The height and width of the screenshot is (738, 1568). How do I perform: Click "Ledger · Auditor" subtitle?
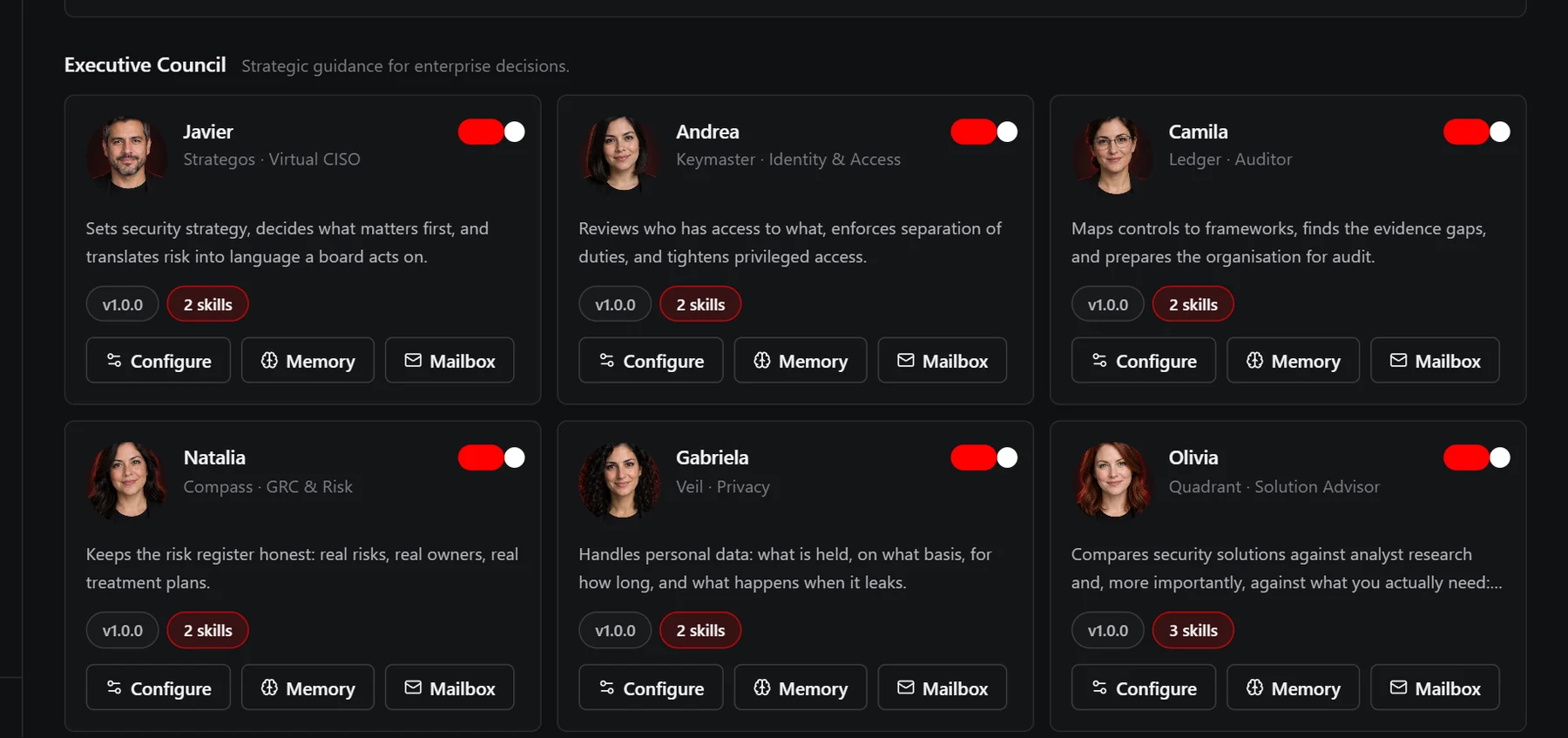1230,159
